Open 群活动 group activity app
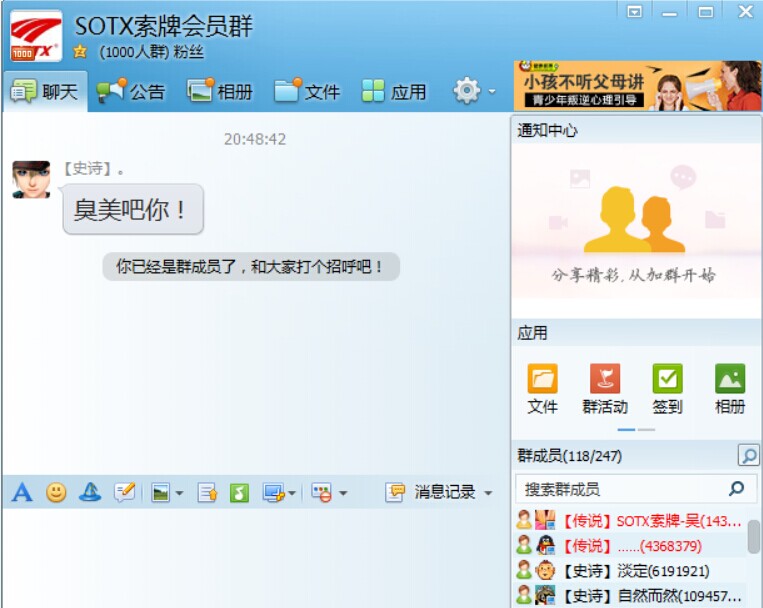Image resolution: width=763 pixels, height=608 pixels. pos(605,388)
